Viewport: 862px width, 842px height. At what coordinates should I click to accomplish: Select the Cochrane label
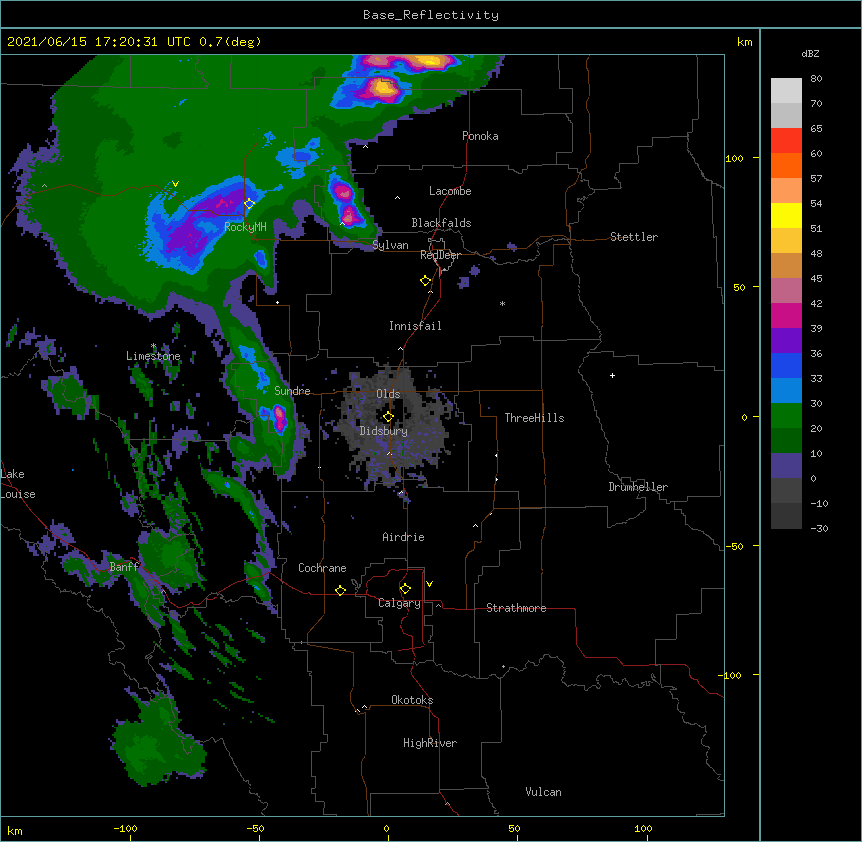pyautogui.click(x=322, y=568)
